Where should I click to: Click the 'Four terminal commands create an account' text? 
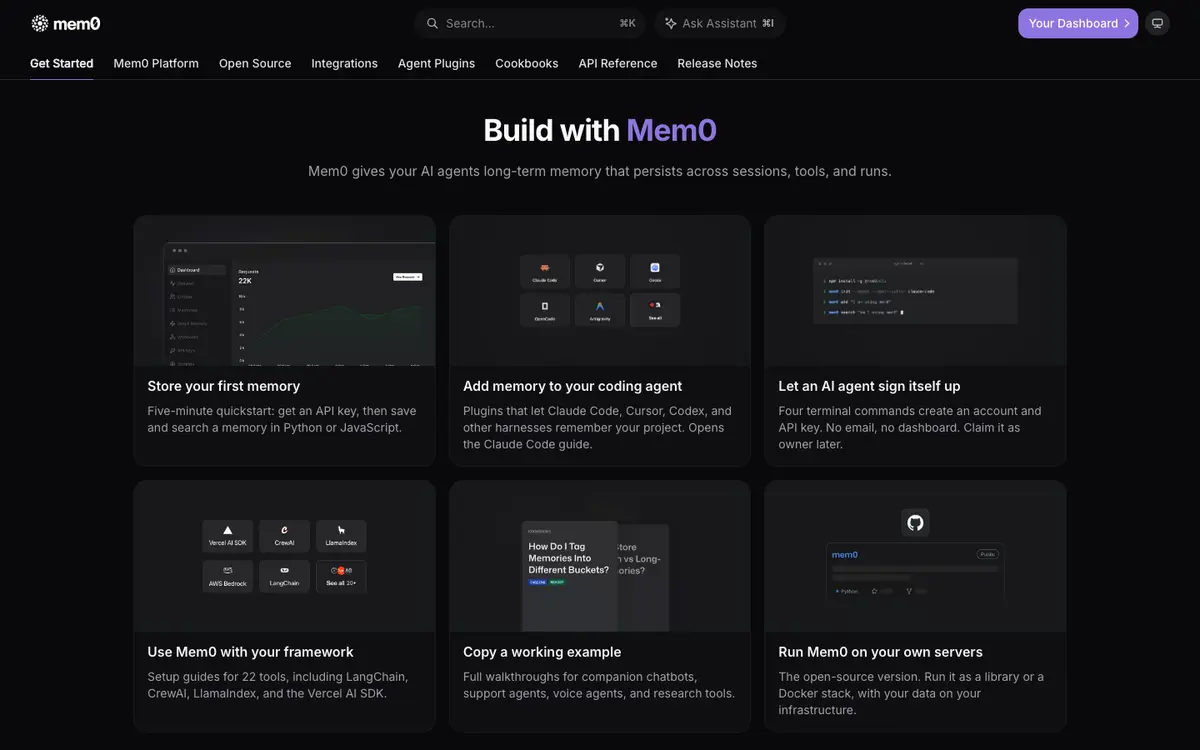[910, 427]
